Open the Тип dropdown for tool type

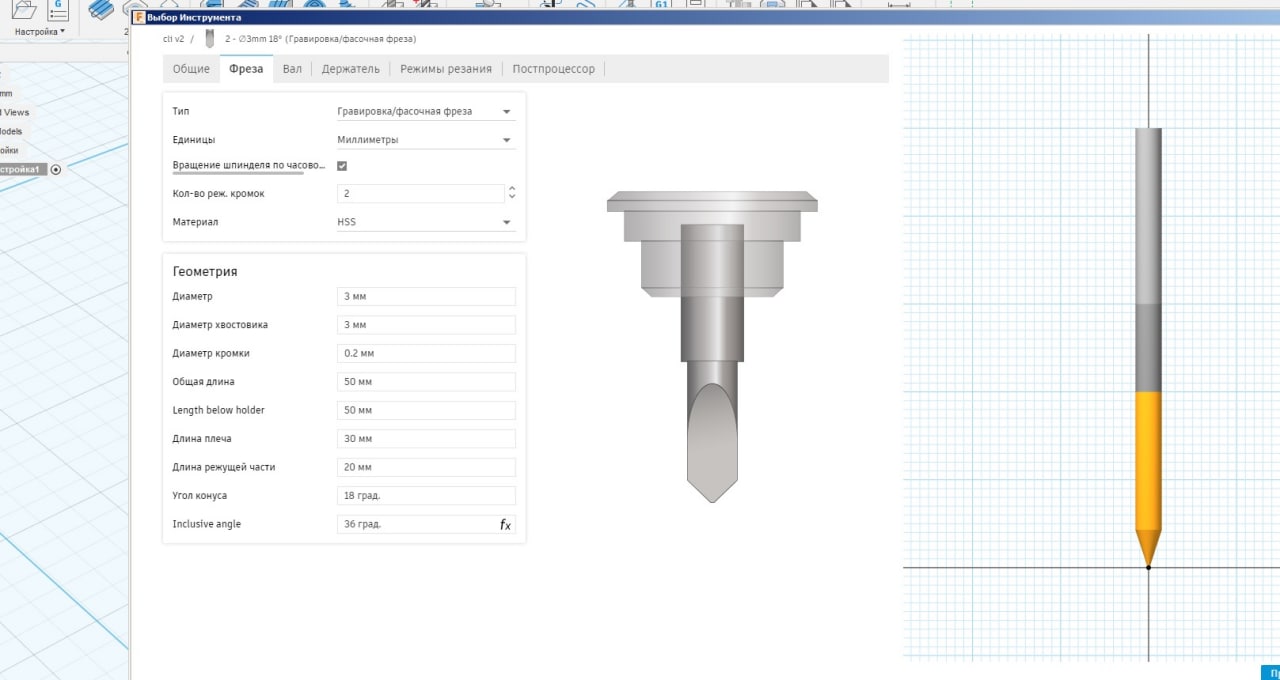click(426, 111)
